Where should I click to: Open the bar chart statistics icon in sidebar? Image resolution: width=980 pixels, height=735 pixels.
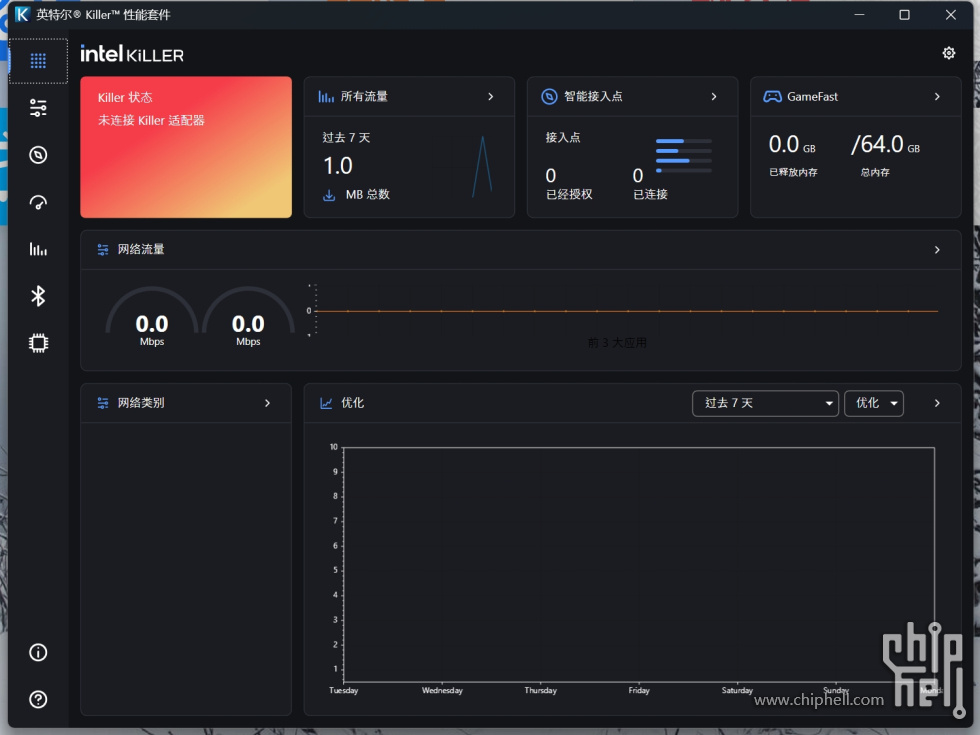pos(38,249)
